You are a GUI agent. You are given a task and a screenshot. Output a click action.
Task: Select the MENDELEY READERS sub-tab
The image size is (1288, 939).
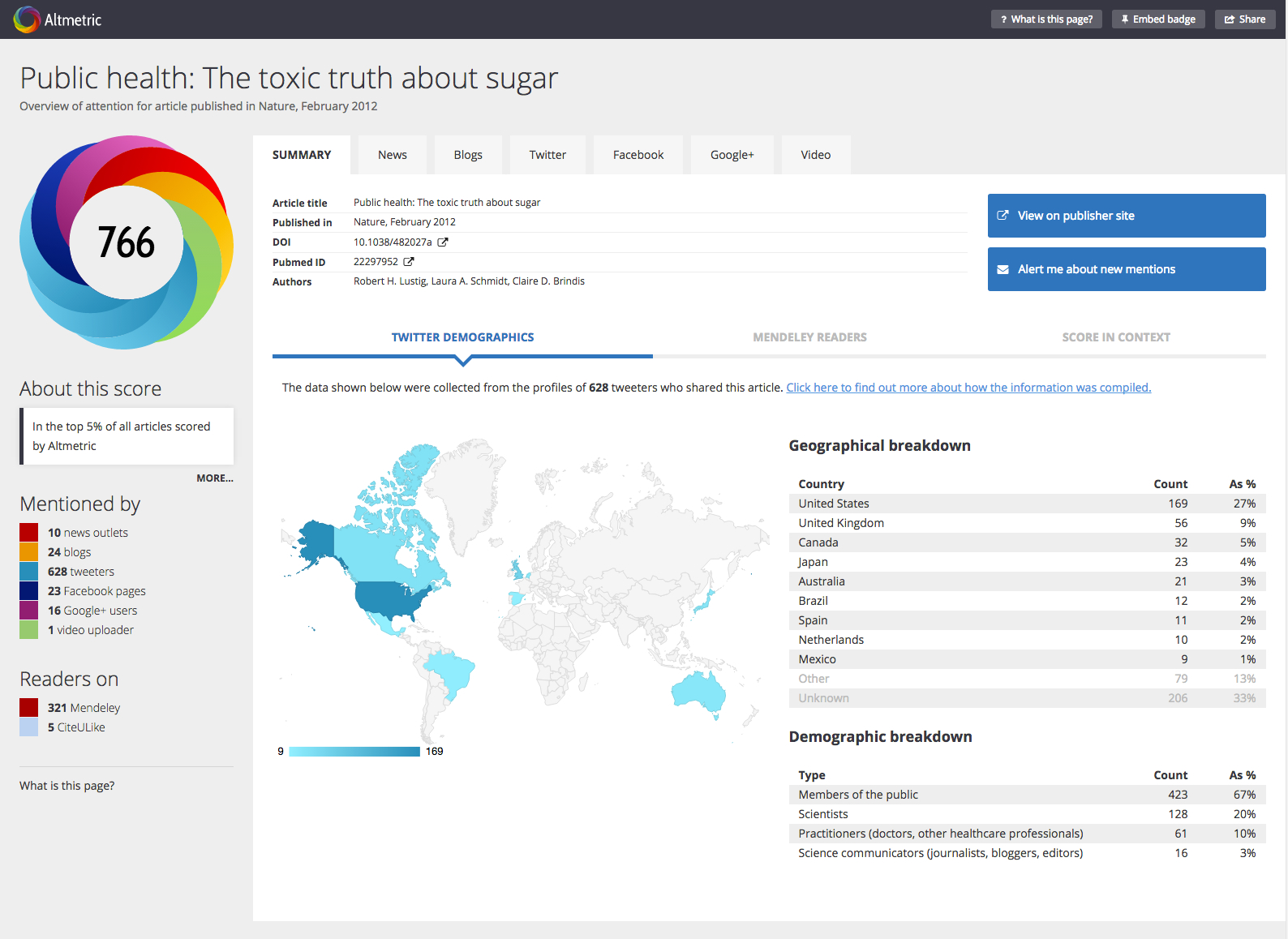(x=809, y=337)
